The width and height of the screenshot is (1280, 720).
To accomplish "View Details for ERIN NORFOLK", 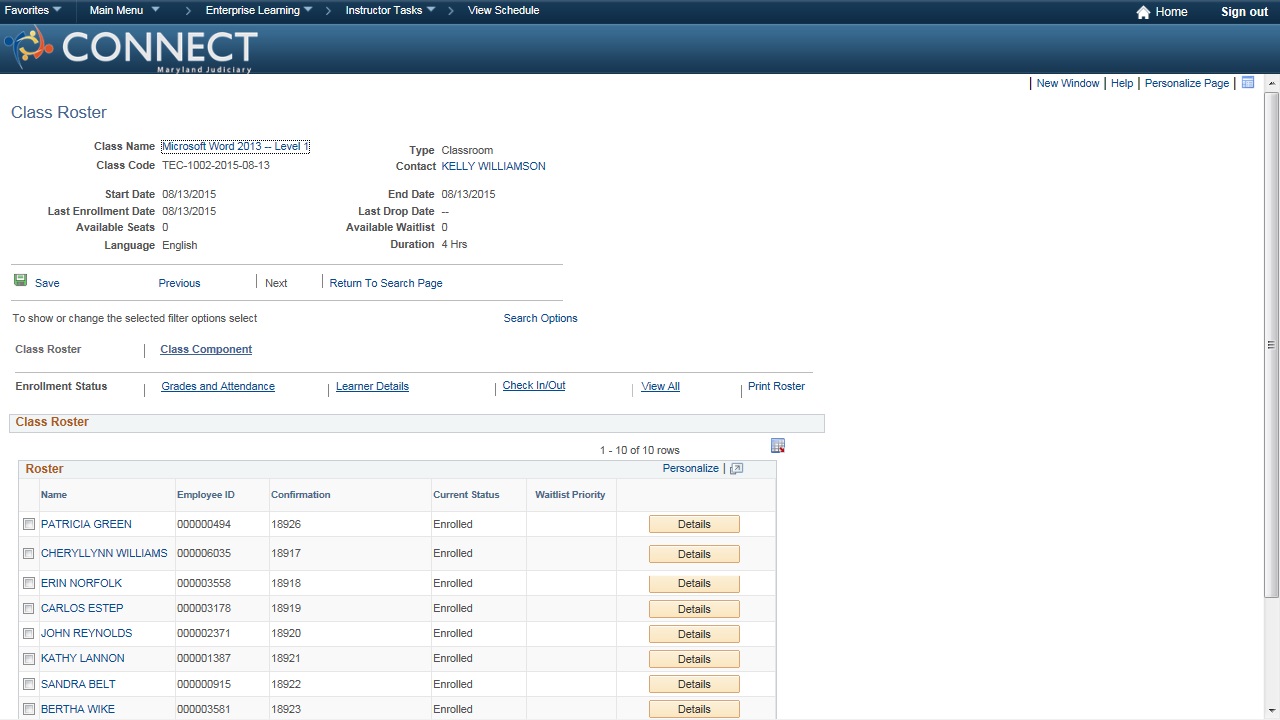I will click(x=694, y=583).
